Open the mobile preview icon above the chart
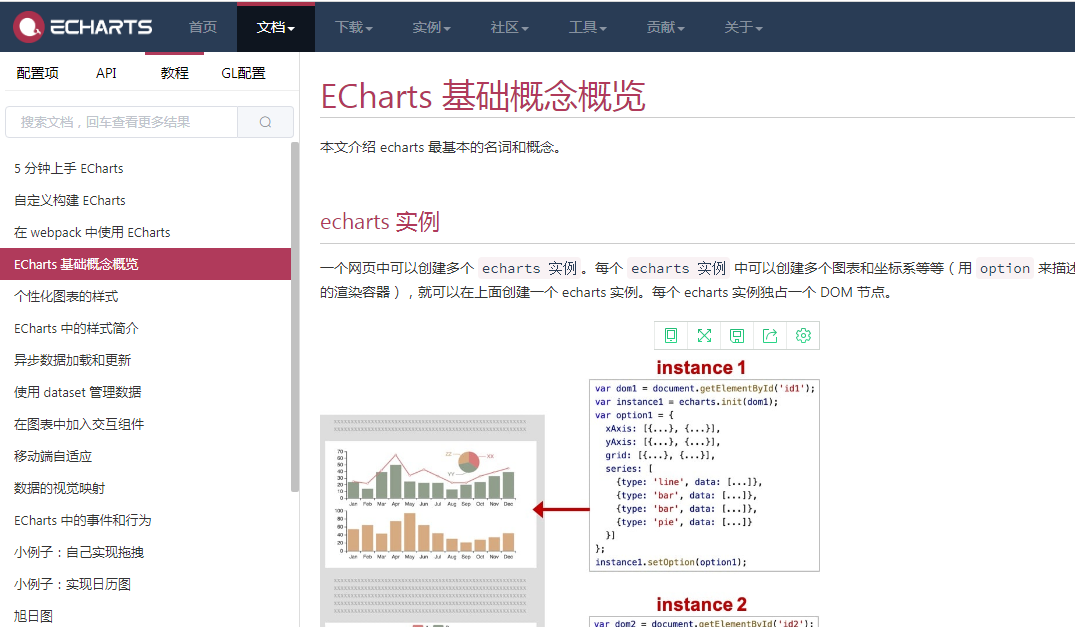 click(671, 335)
